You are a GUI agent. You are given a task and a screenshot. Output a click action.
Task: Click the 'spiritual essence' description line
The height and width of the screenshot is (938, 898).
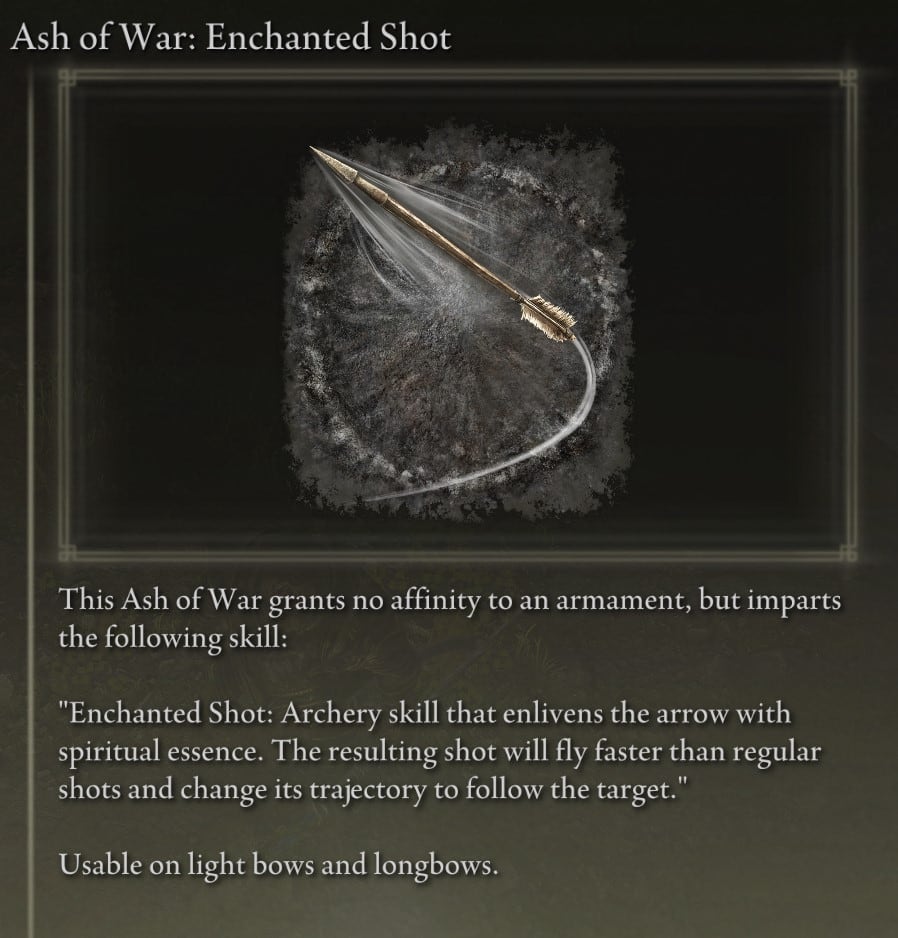tap(440, 752)
